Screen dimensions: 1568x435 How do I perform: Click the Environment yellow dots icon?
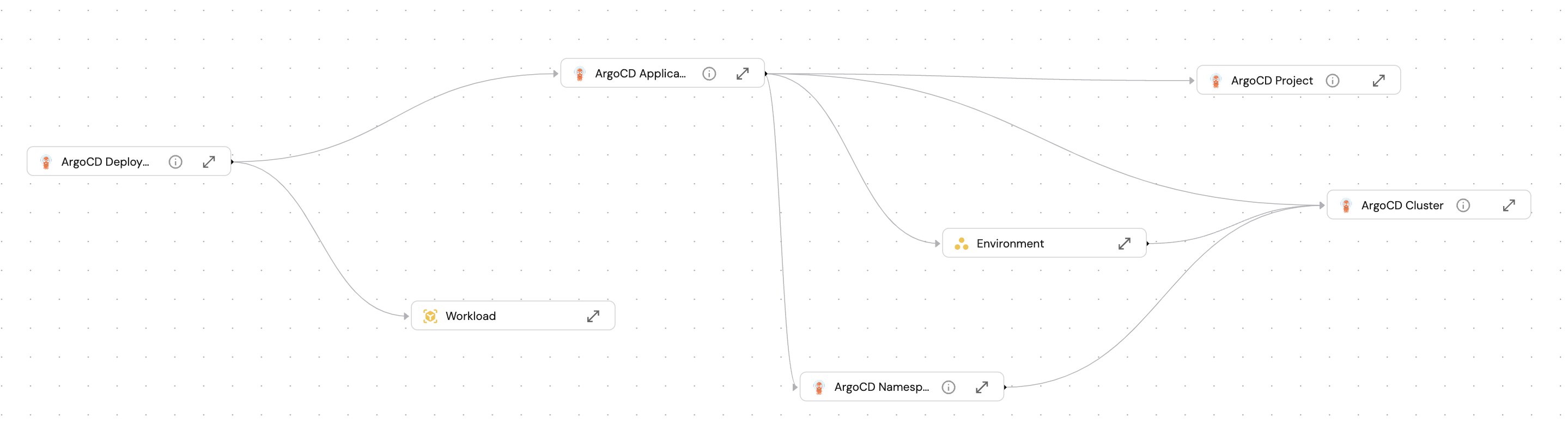[x=961, y=244]
